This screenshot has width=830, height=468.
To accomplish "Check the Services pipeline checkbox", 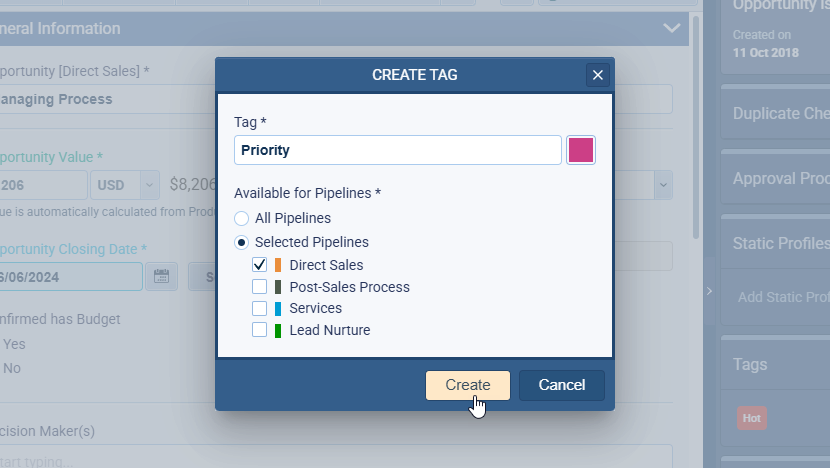I will [260, 308].
